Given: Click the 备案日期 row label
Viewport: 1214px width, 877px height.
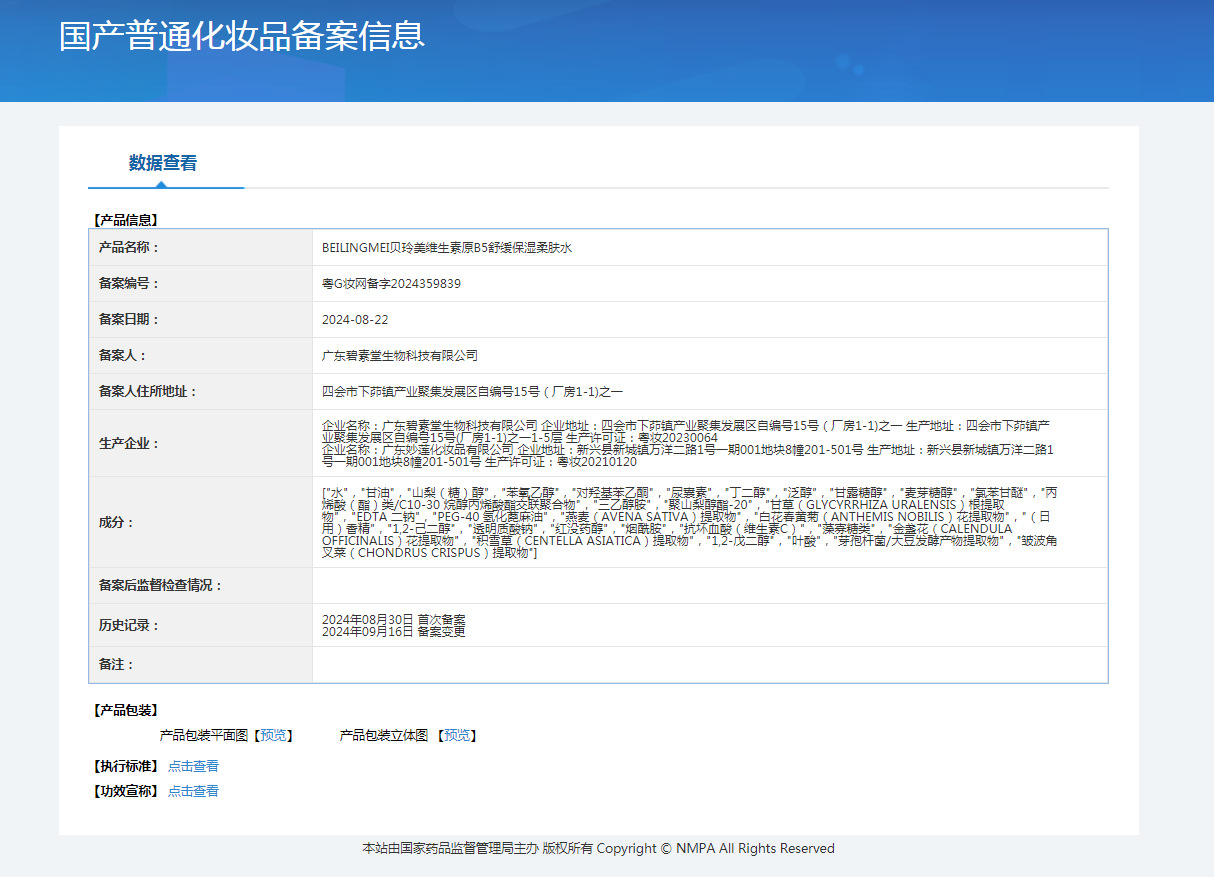Looking at the screenshot, I should click(129, 319).
